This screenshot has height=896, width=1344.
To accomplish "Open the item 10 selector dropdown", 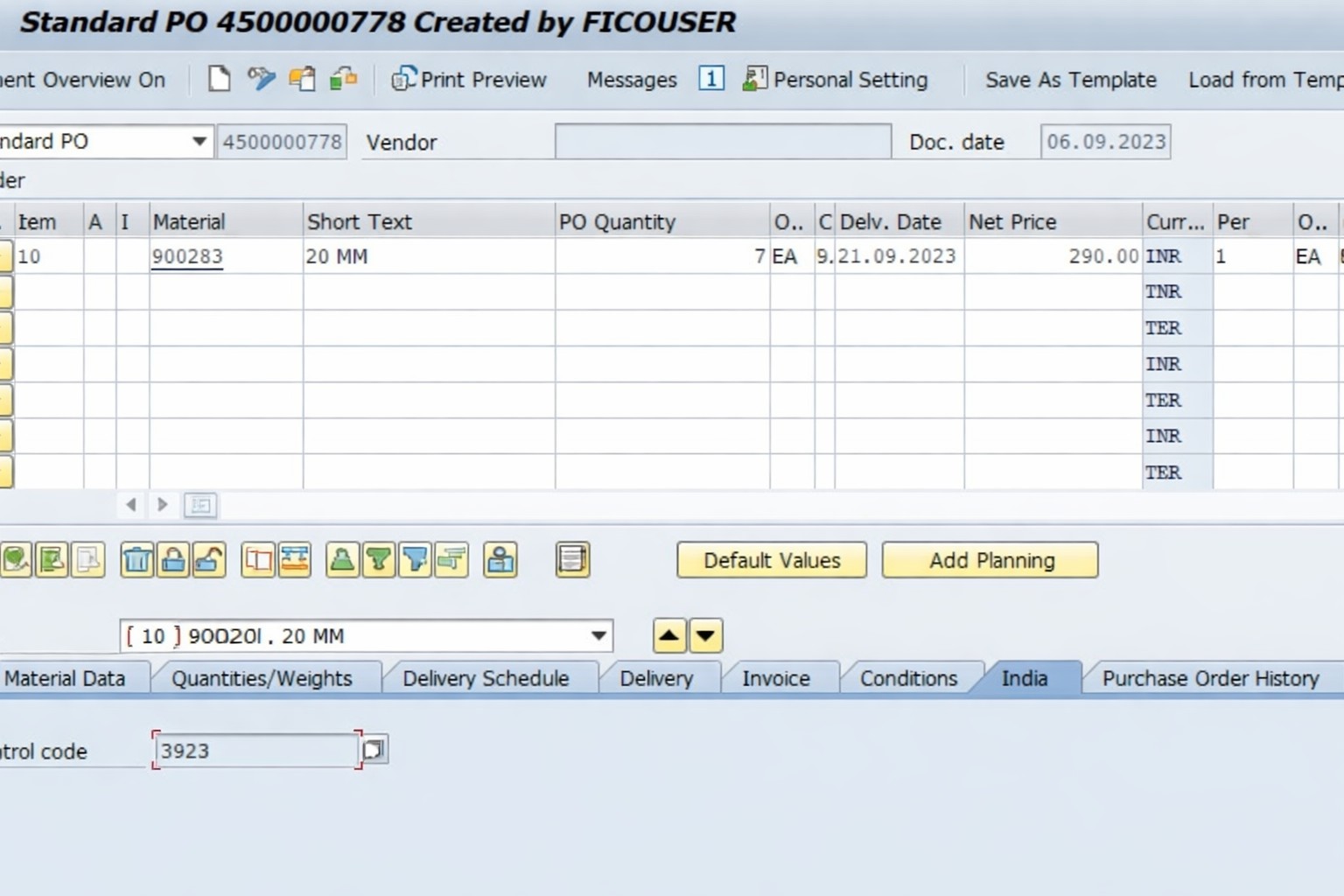I will click(598, 636).
